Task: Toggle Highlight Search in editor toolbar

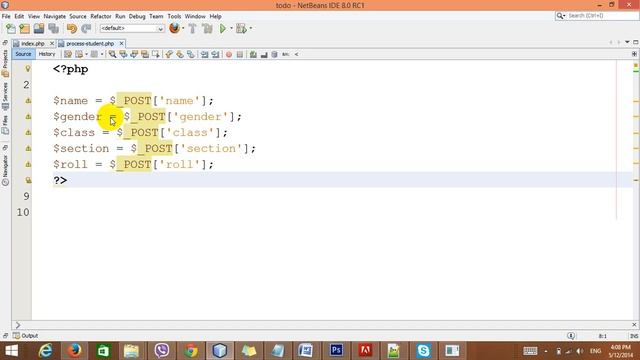Action: pos(145,54)
